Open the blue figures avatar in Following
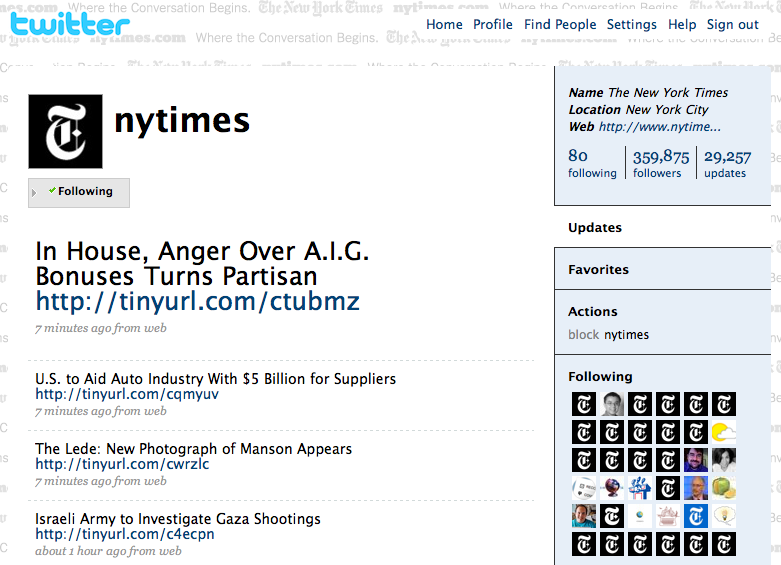This screenshot has height=565, width=781. coord(640,488)
